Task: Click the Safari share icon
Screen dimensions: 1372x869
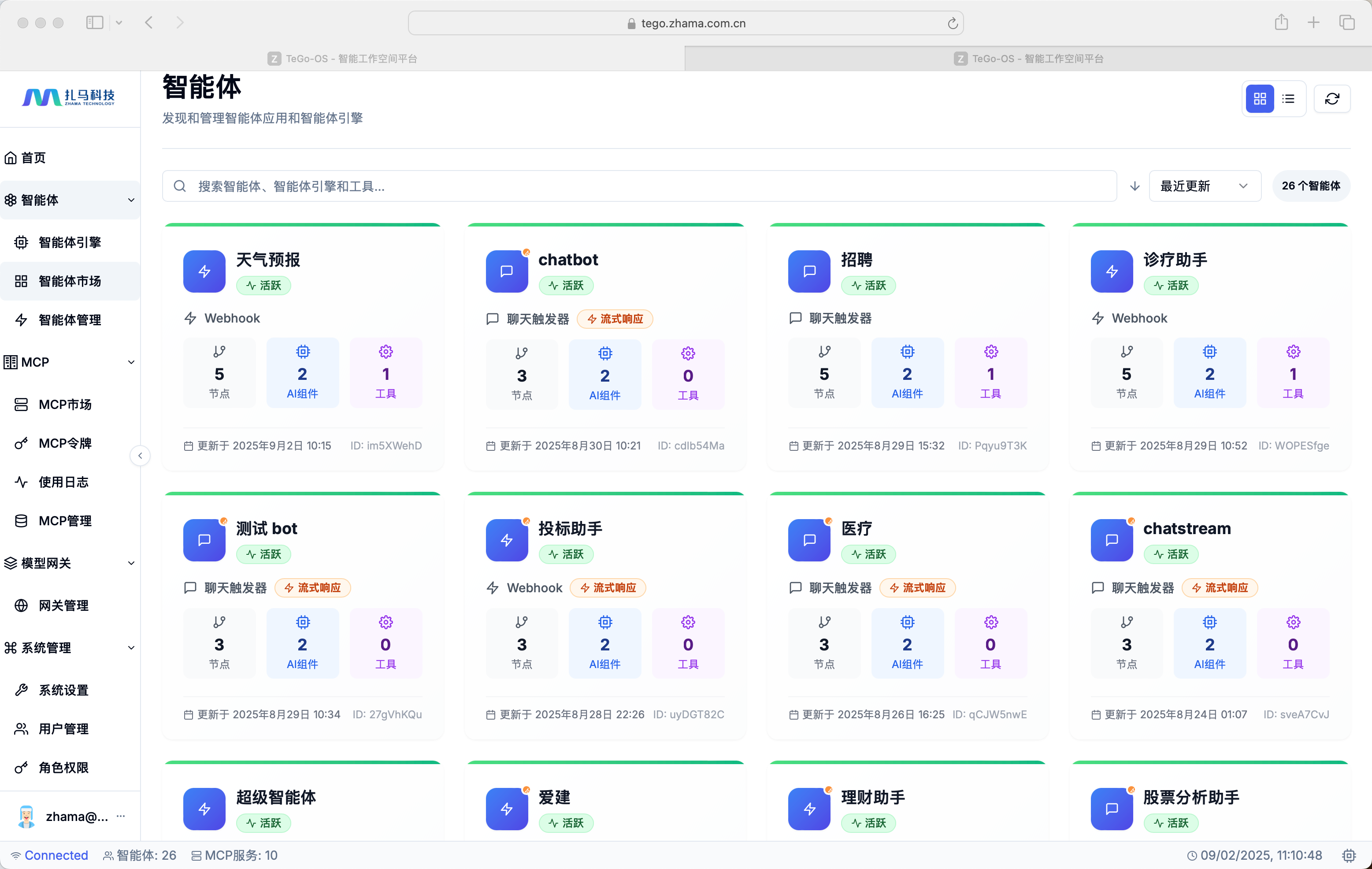Action: (x=1281, y=23)
